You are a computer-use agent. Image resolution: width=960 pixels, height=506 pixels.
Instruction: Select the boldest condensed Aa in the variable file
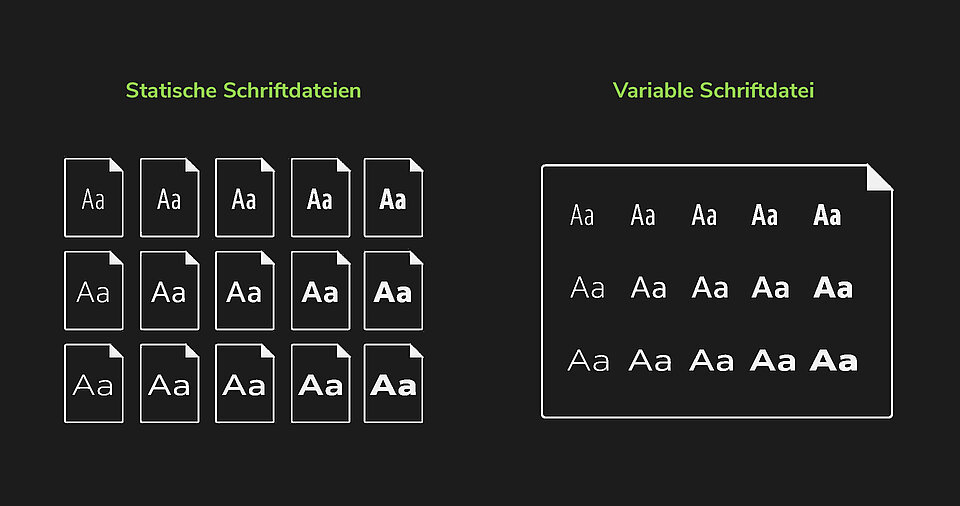(x=827, y=215)
